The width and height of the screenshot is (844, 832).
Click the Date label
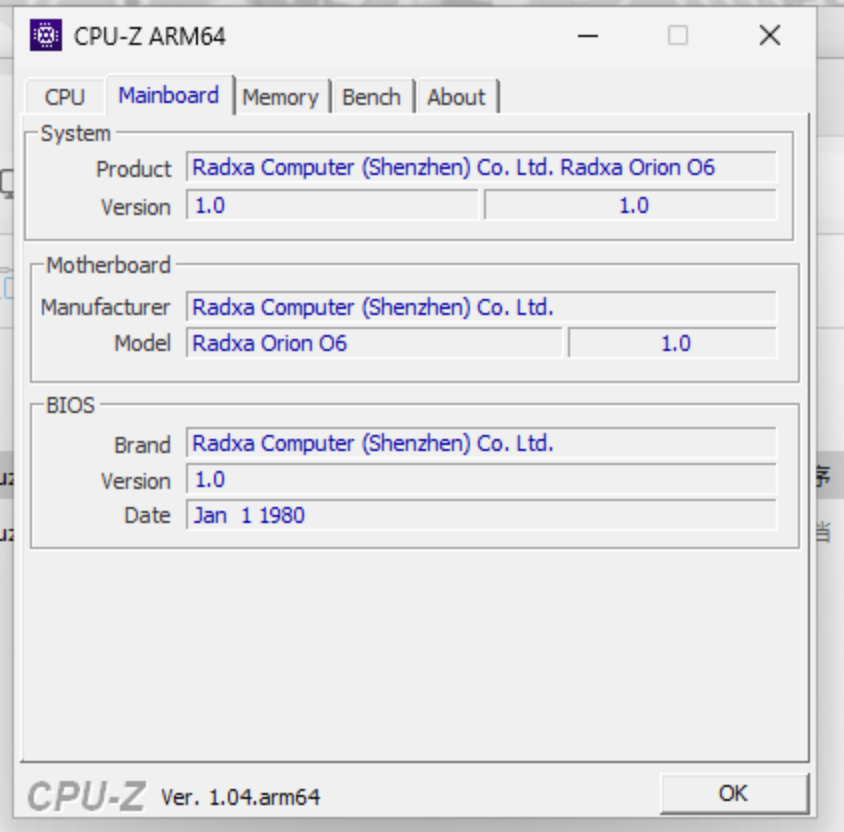point(147,516)
